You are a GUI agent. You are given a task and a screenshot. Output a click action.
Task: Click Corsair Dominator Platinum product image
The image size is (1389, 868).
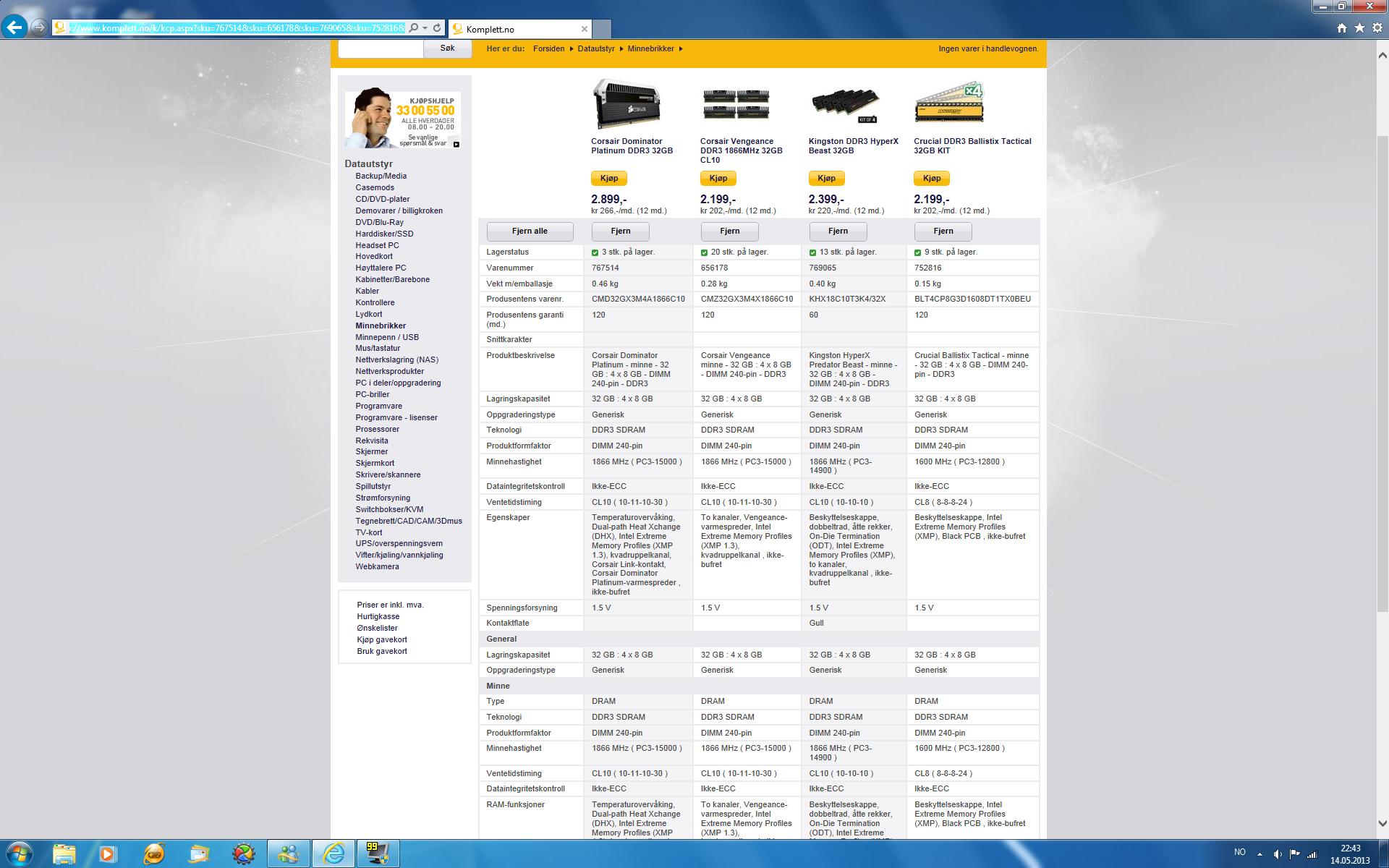point(626,105)
